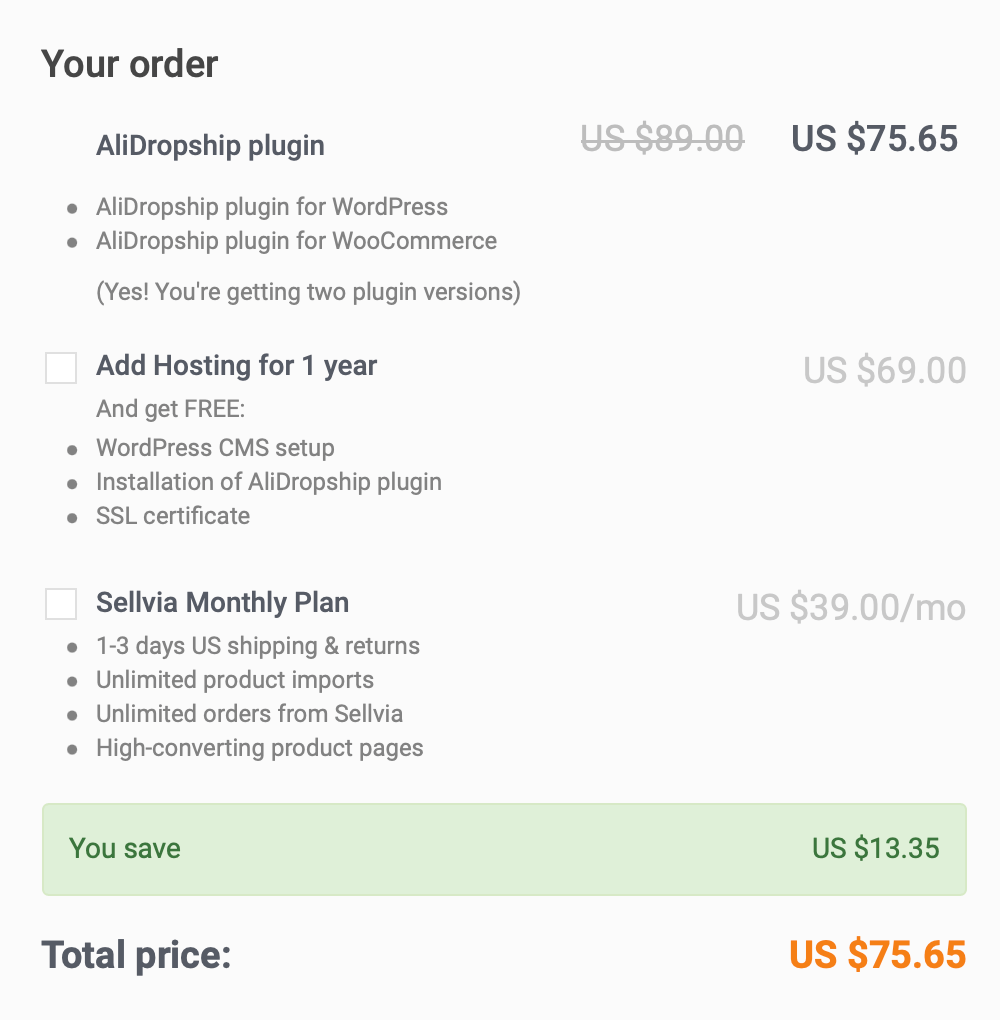Click the crossed-out US $89.00 price
Screen dimensions: 1000x1020
coord(664,140)
